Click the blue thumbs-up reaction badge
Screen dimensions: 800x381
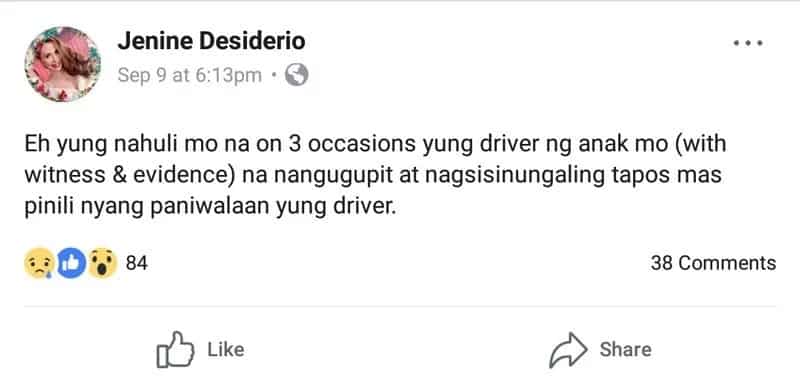point(71,263)
